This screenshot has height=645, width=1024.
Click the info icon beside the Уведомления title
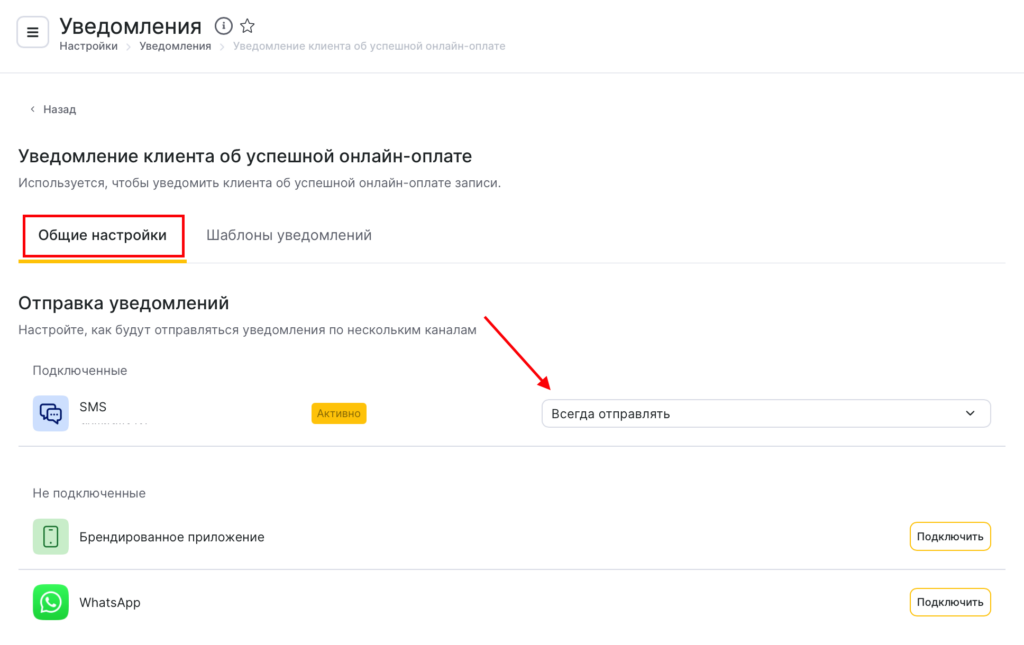tap(224, 26)
